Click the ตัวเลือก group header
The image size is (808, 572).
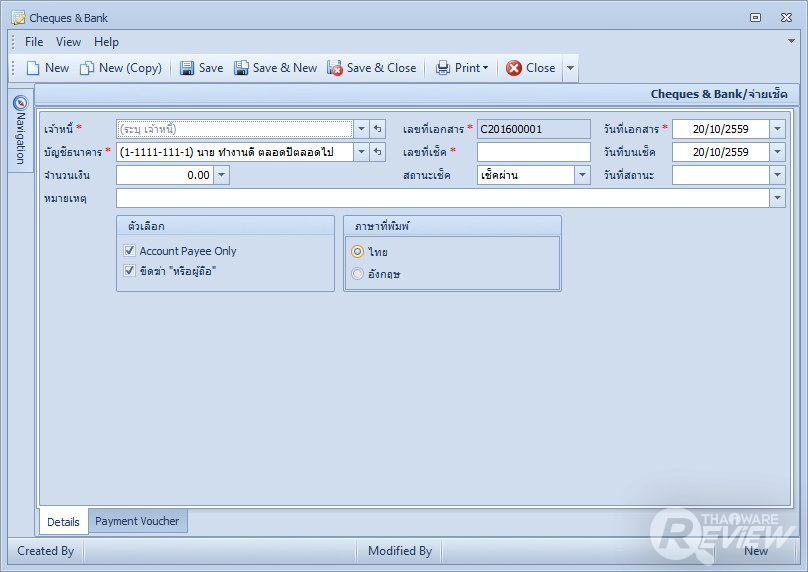225,226
